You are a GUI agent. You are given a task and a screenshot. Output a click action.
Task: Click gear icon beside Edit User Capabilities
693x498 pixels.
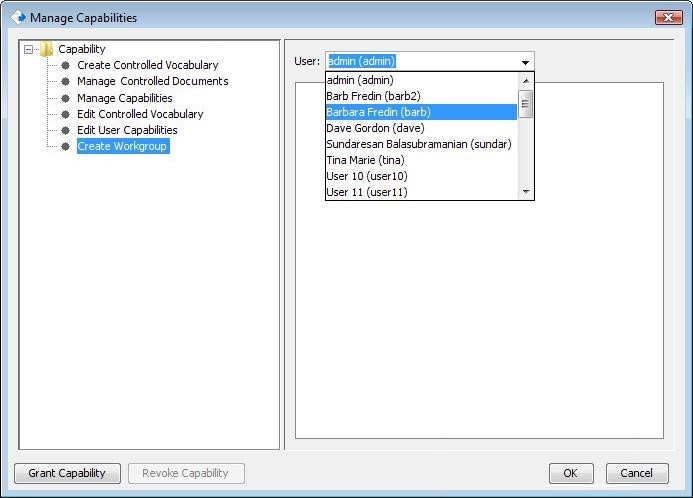(66, 130)
